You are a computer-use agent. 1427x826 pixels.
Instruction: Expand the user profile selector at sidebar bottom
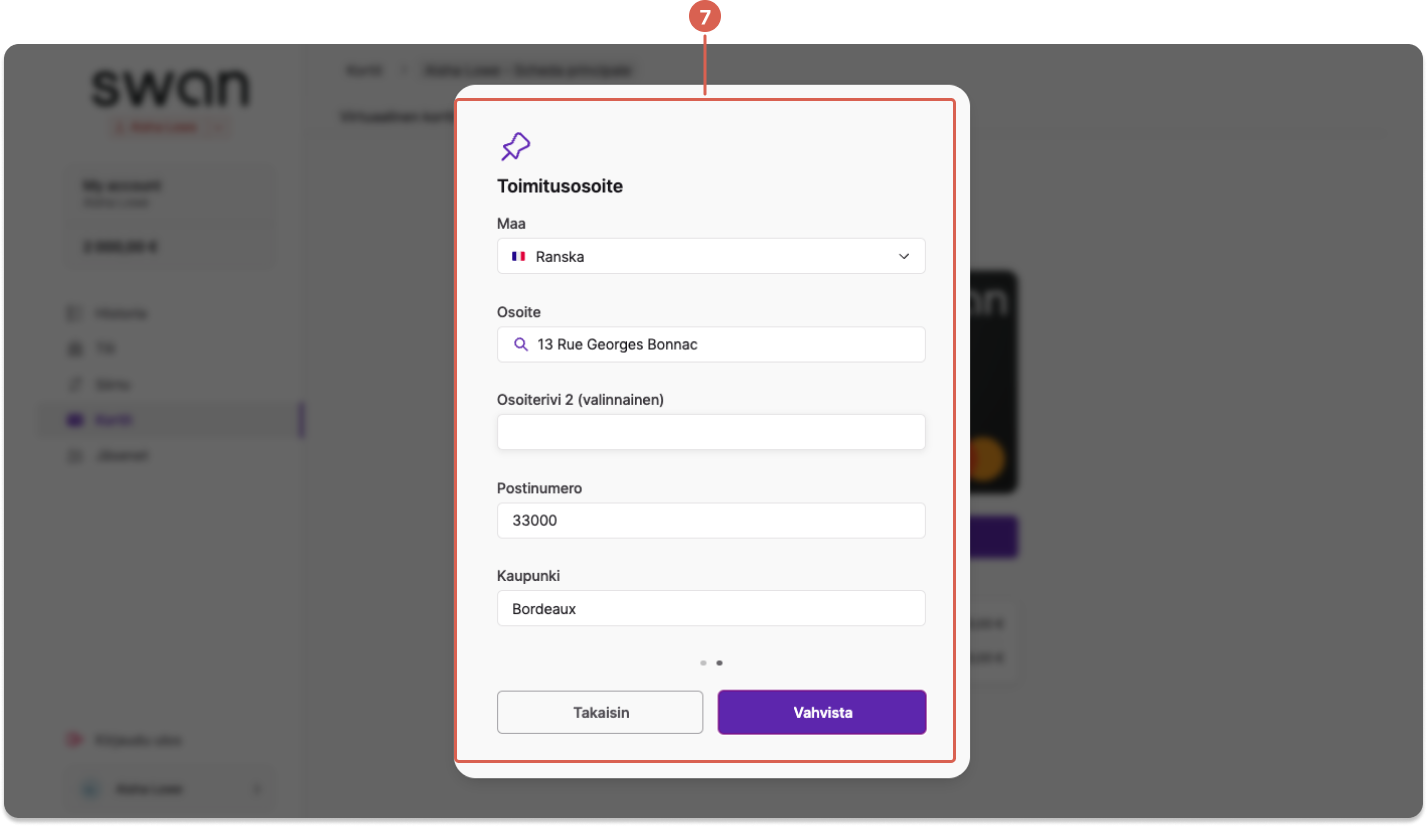[169, 789]
